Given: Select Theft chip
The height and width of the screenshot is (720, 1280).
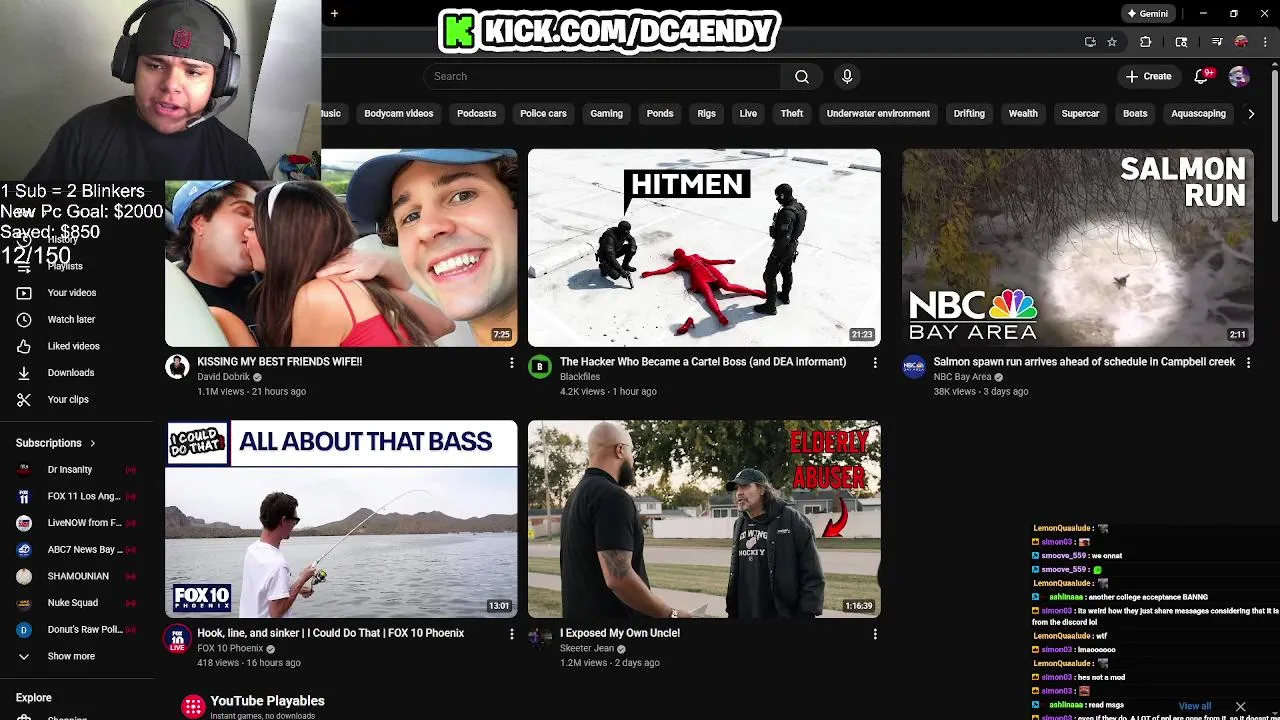Looking at the screenshot, I should pyautogui.click(x=792, y=113).
